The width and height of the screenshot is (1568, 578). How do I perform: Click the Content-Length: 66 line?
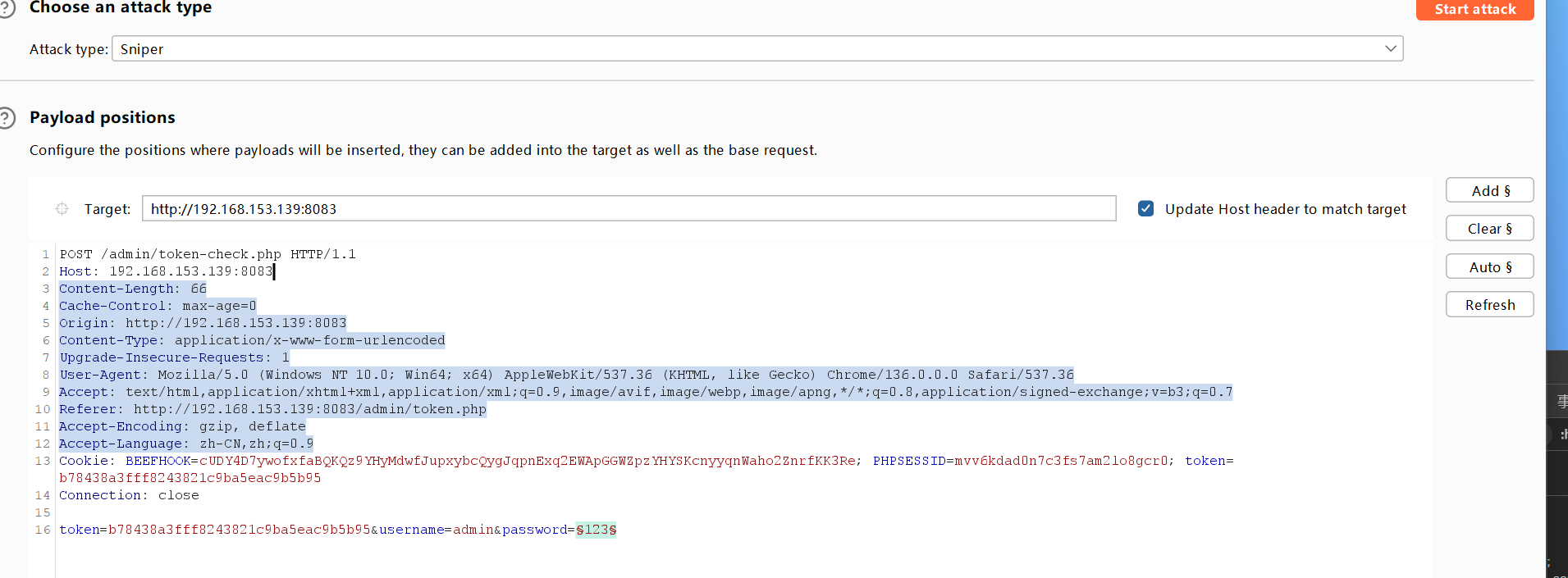click(133, 289)
